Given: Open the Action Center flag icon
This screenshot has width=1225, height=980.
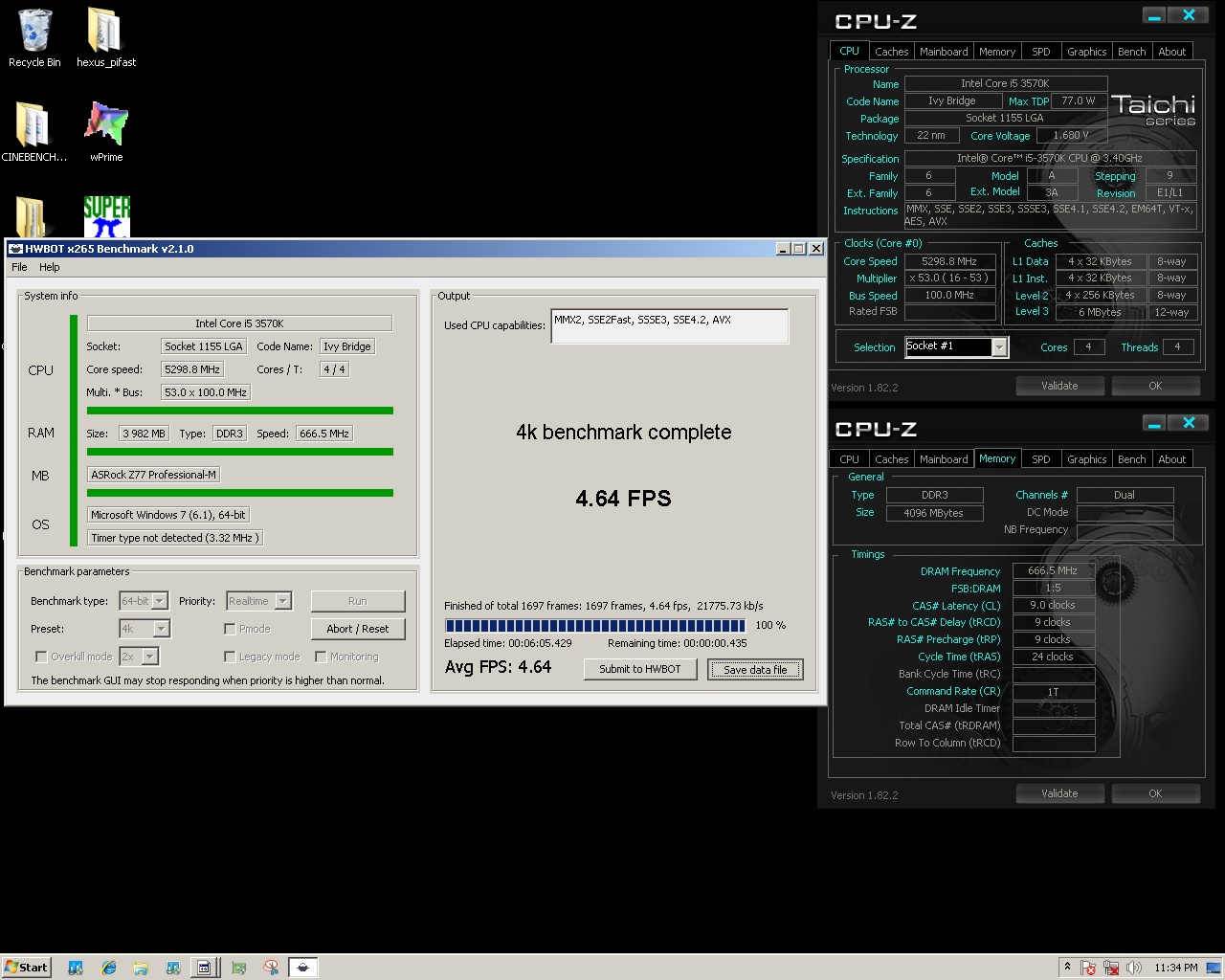Looking at the screenshot, I should click(1088, 968).
